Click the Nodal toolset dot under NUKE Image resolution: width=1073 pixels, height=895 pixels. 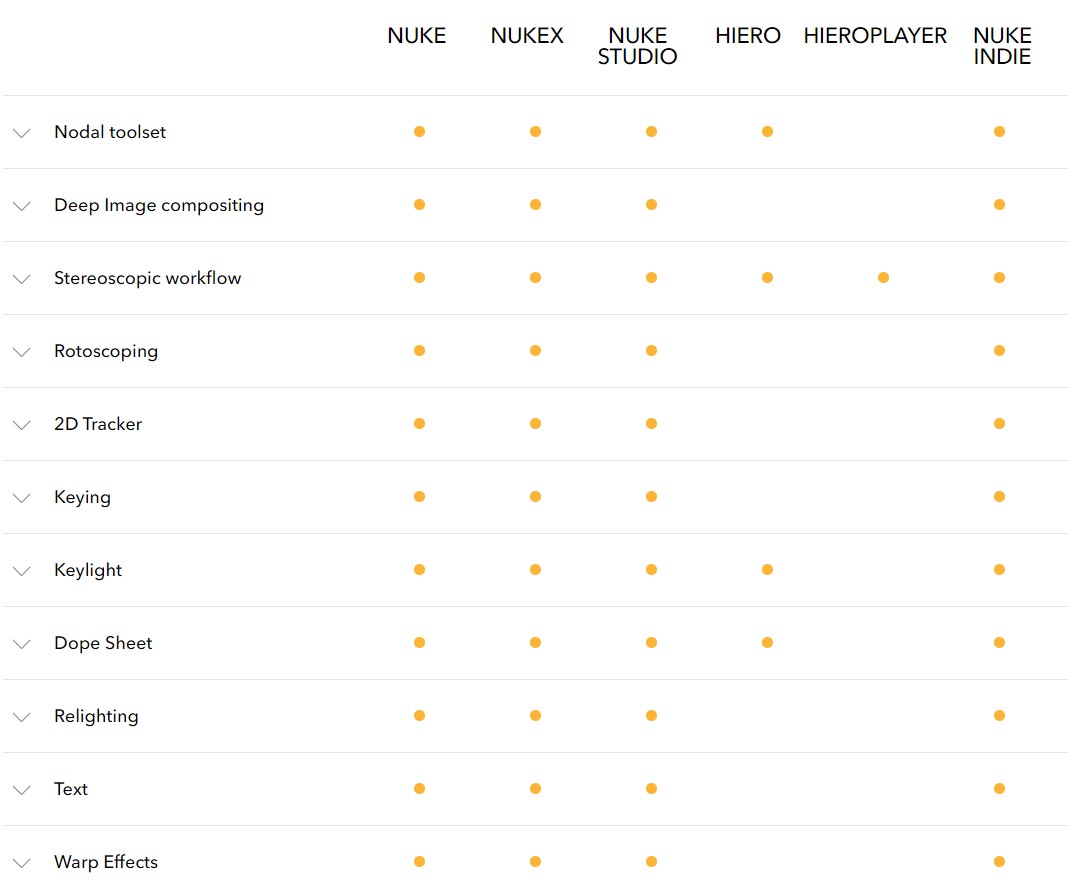point(419,131)
